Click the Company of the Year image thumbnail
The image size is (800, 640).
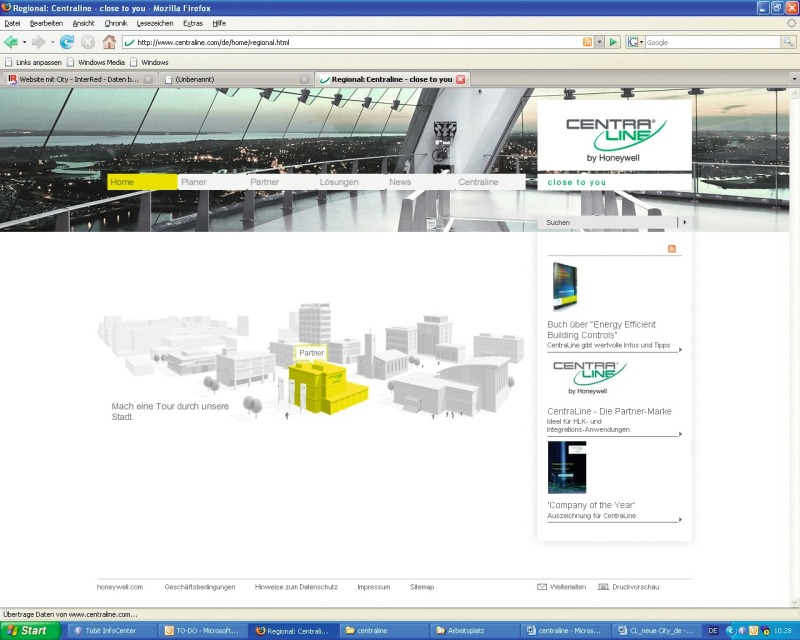point(567,467)
